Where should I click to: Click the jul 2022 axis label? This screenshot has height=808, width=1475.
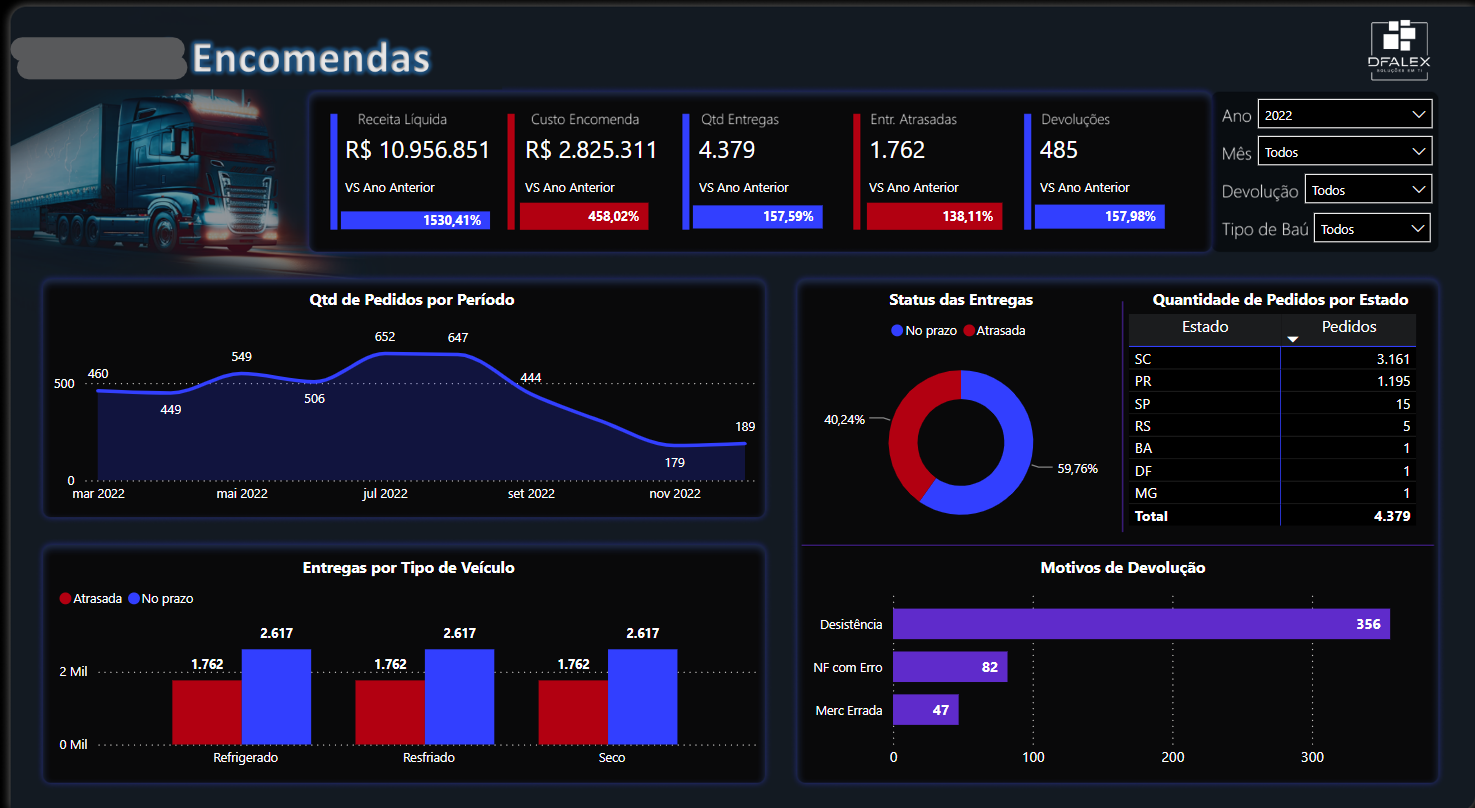385,493
